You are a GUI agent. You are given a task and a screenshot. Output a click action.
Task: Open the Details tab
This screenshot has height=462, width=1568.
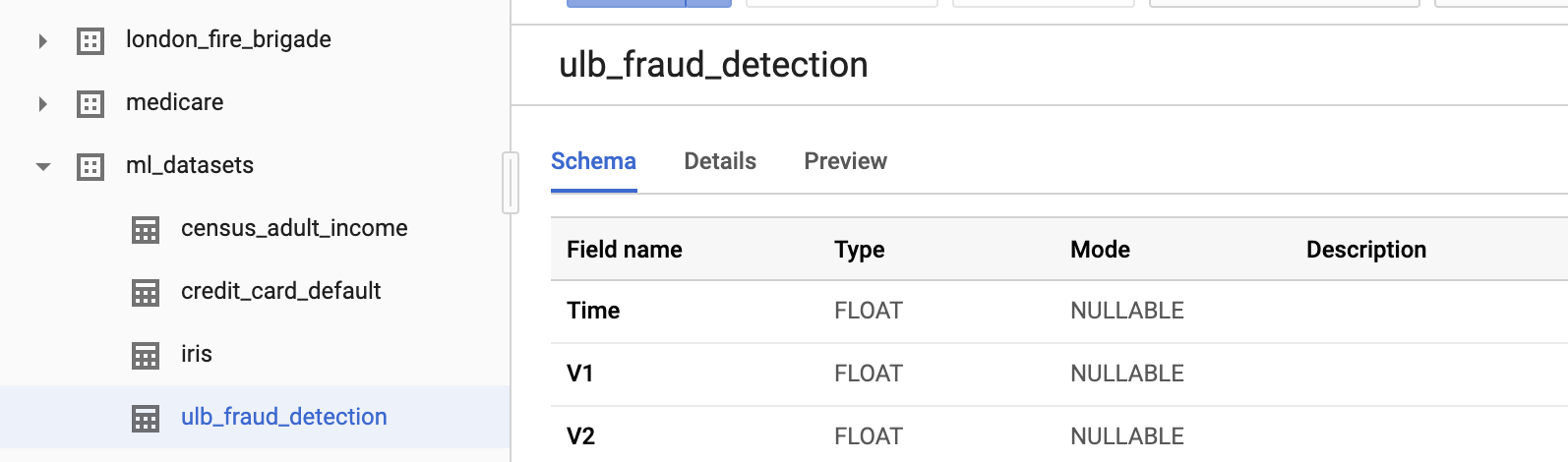pos(720,161)
